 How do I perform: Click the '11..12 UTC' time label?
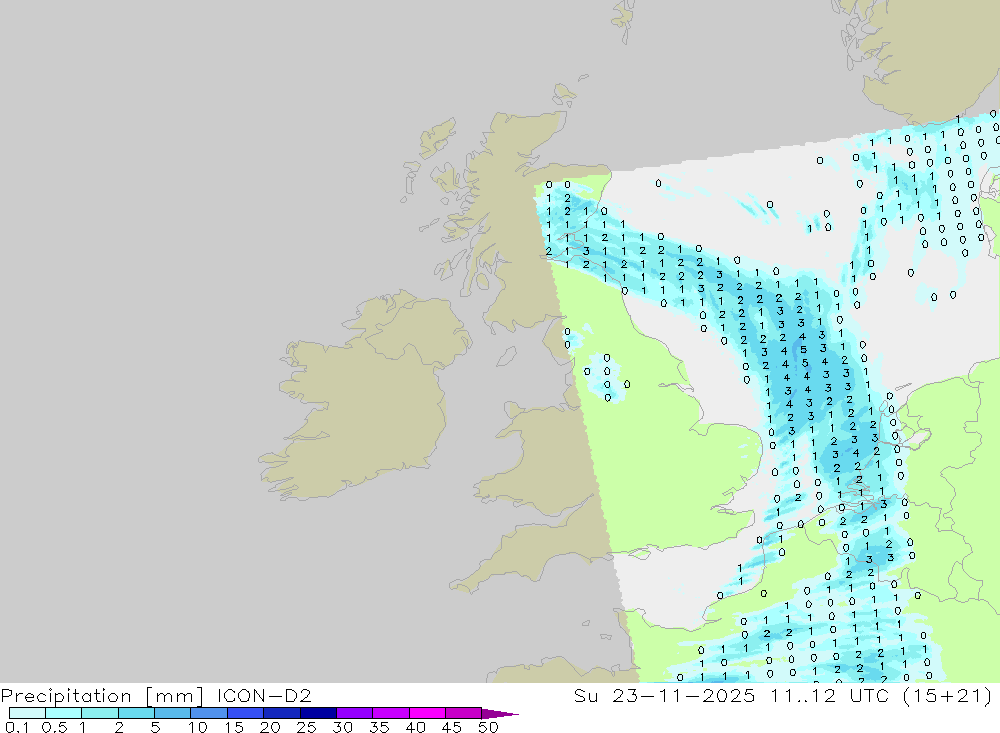(x=829, y=695)
